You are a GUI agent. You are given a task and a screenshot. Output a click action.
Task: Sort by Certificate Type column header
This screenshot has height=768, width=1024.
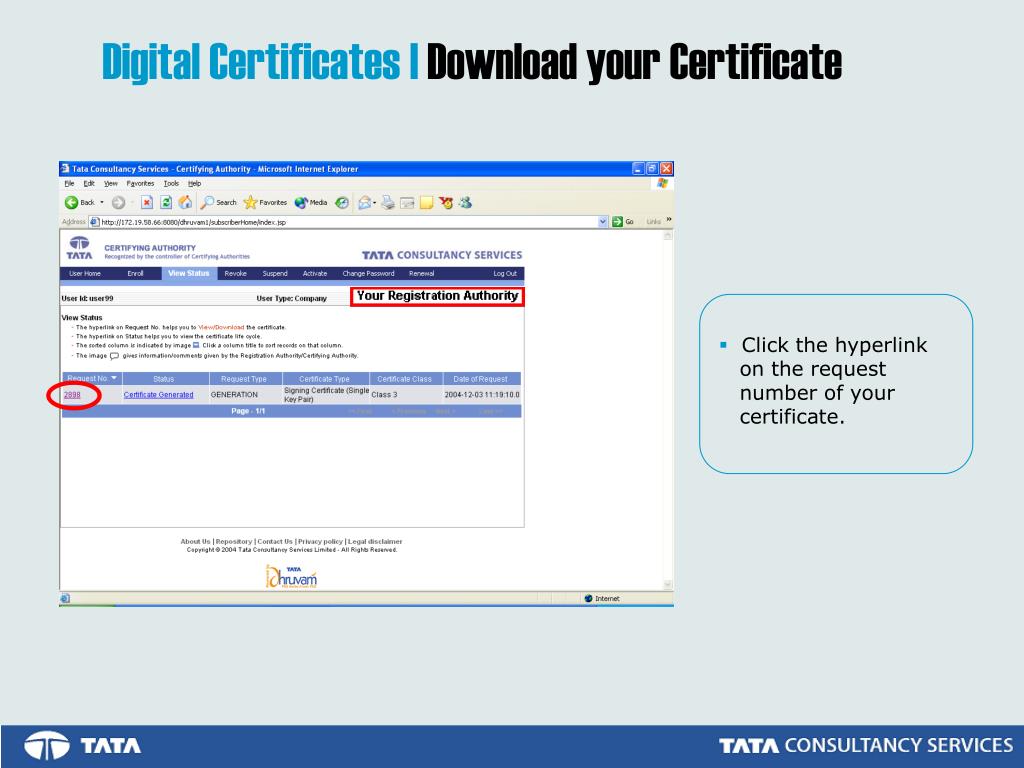click(326, 378)
